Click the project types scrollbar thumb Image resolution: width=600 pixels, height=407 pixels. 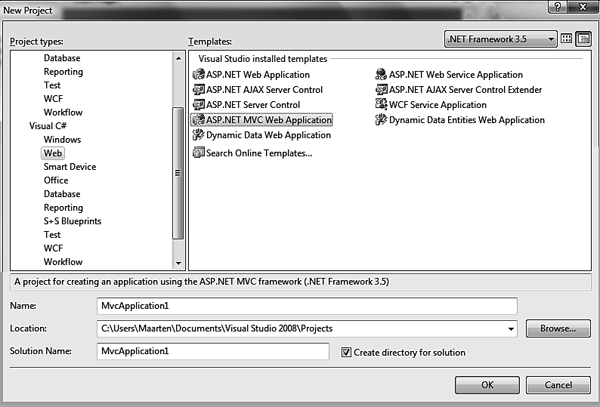[x=178, y=173]
